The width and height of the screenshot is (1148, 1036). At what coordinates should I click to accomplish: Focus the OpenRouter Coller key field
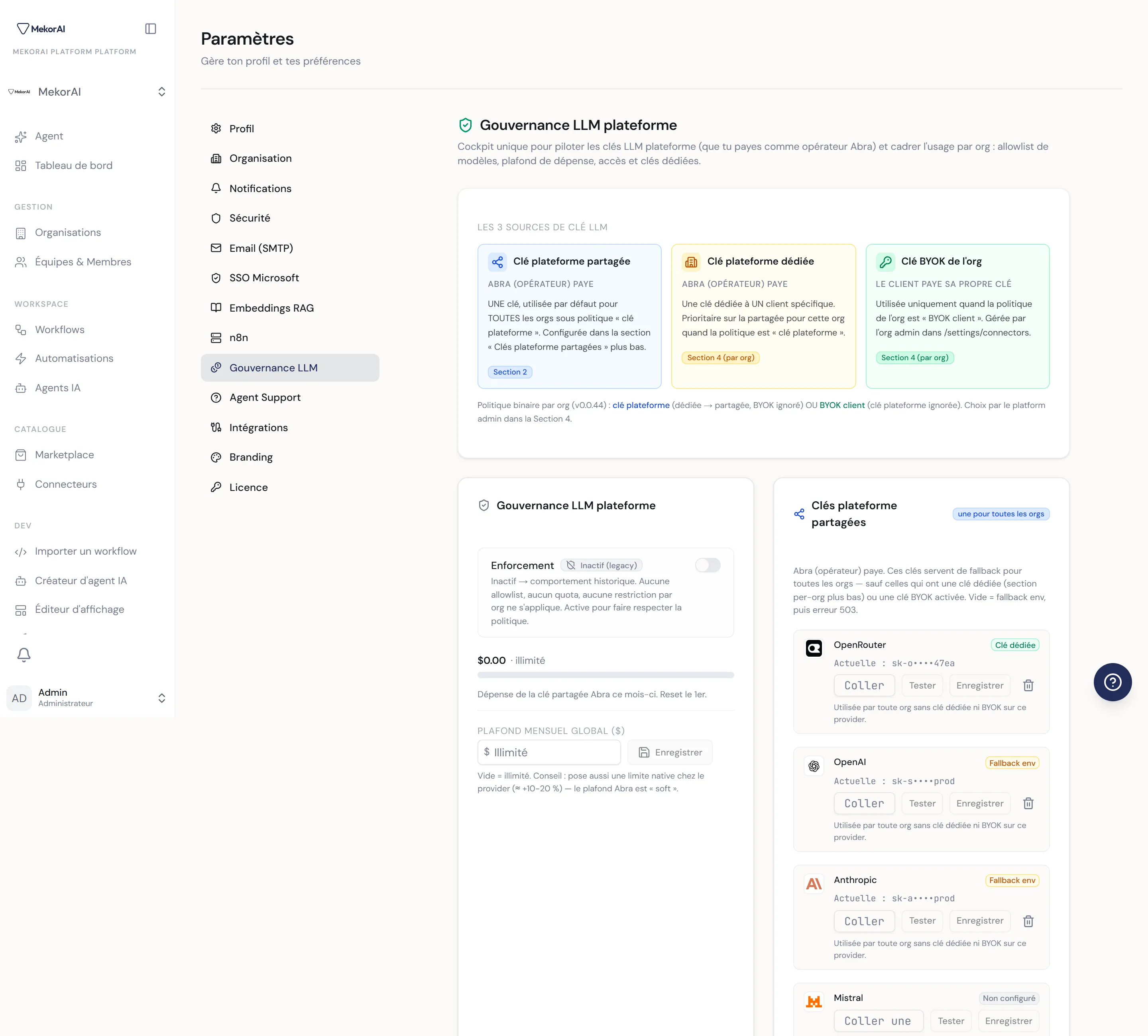click(x=865, y=685)
